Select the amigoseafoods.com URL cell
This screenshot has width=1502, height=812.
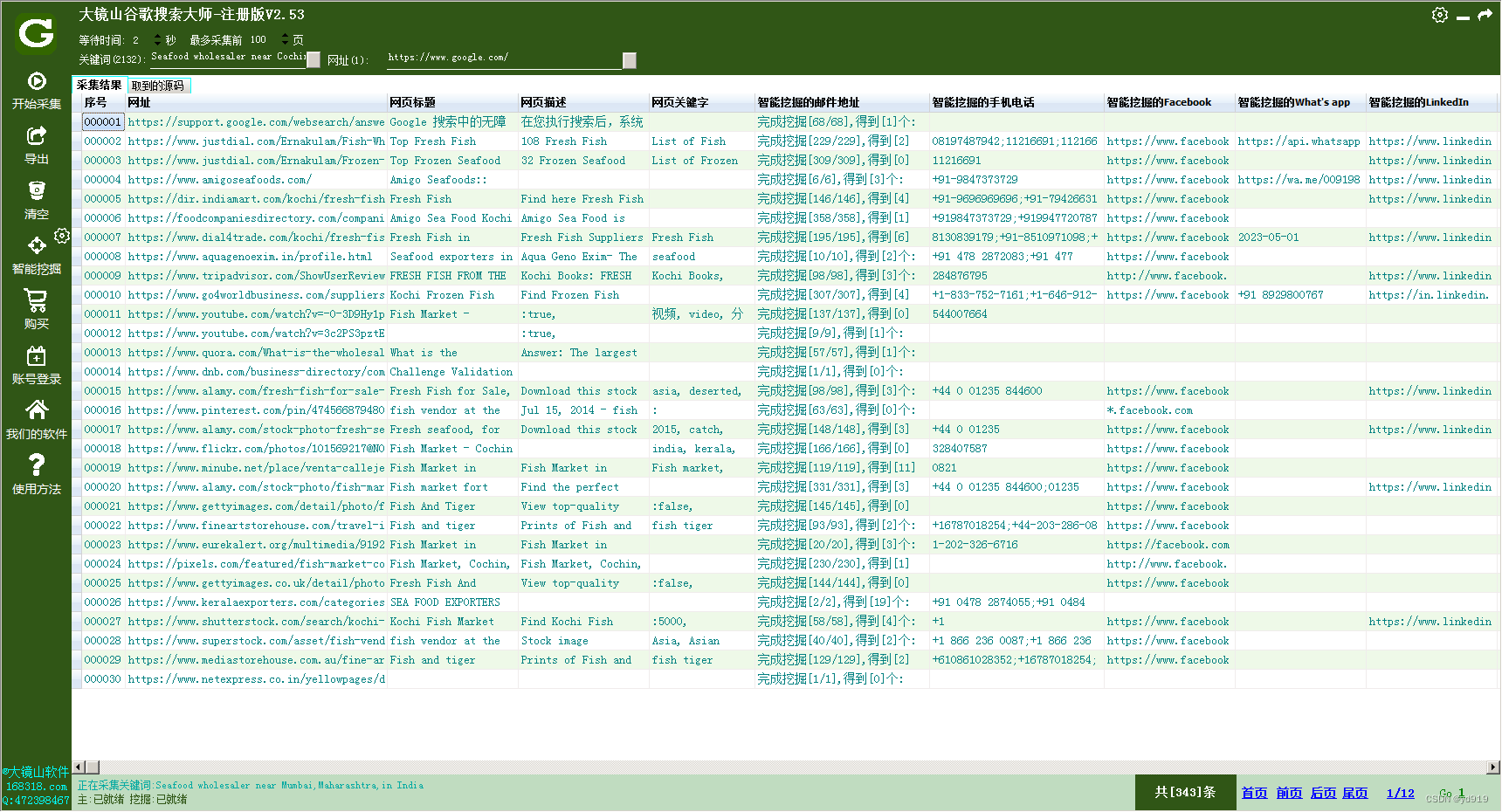pyautogui.click(x=256, y=180)
